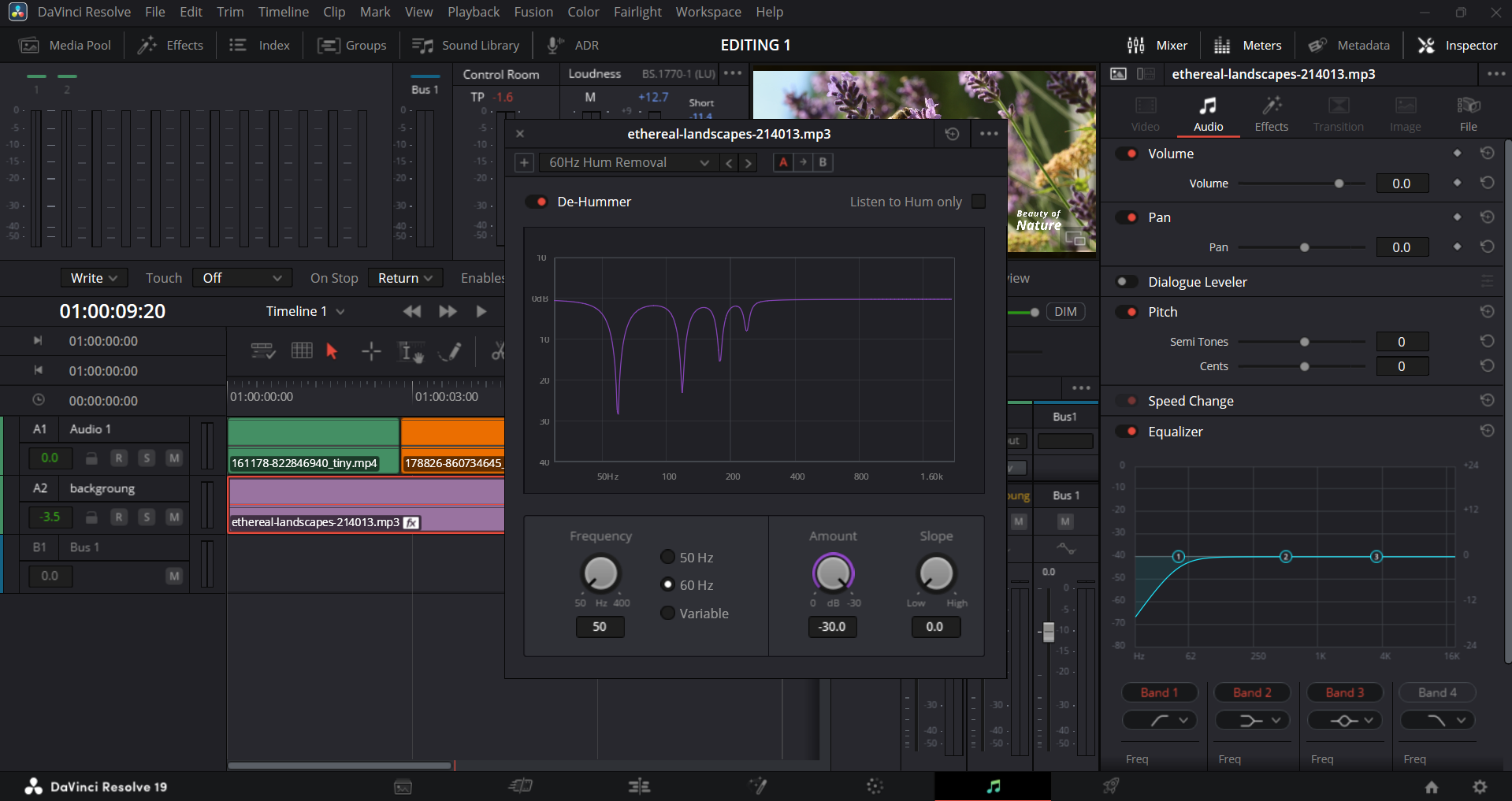1512x801 pixels.
Task: Click the Band 2 equalizer button
Action: coord(1252,692)
